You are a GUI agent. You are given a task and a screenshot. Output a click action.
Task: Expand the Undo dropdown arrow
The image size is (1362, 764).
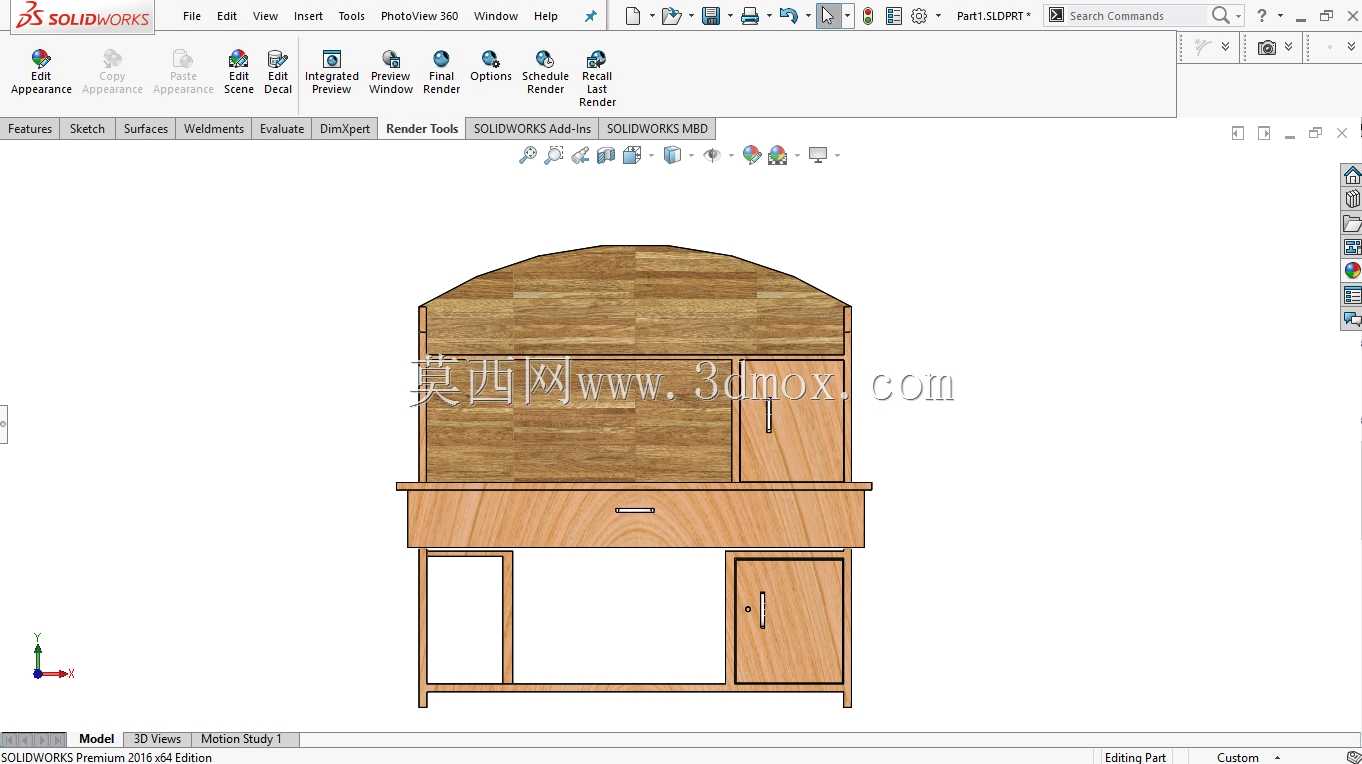tap(807, 16)
